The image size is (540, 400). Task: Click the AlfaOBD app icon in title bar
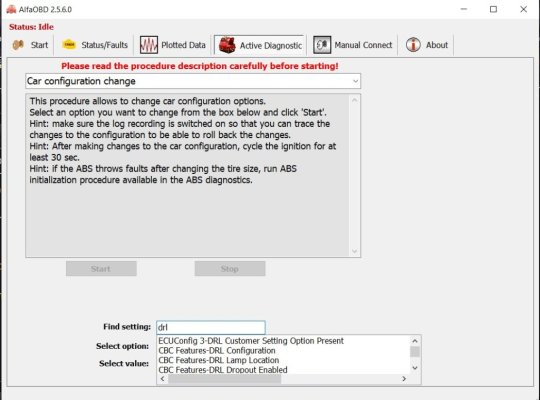click(11, 9)
